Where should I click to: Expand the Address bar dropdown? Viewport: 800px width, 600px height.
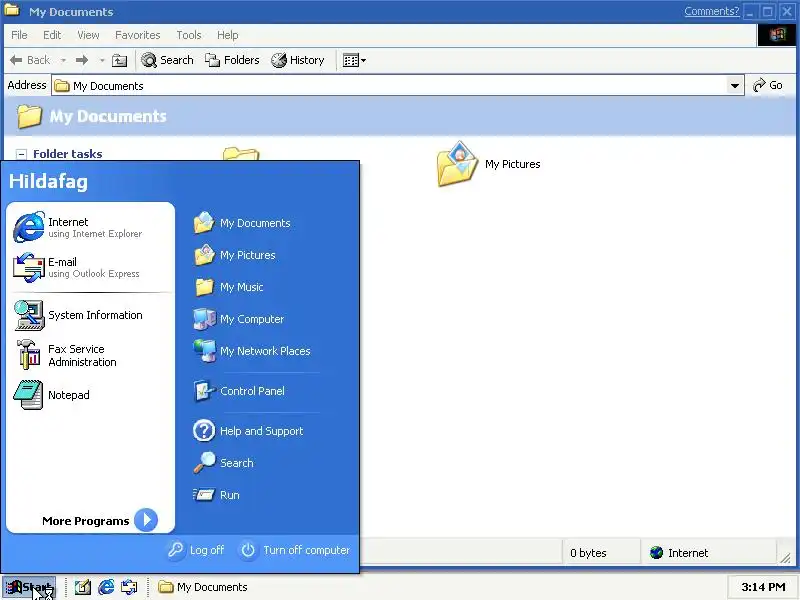pos(734,86)
